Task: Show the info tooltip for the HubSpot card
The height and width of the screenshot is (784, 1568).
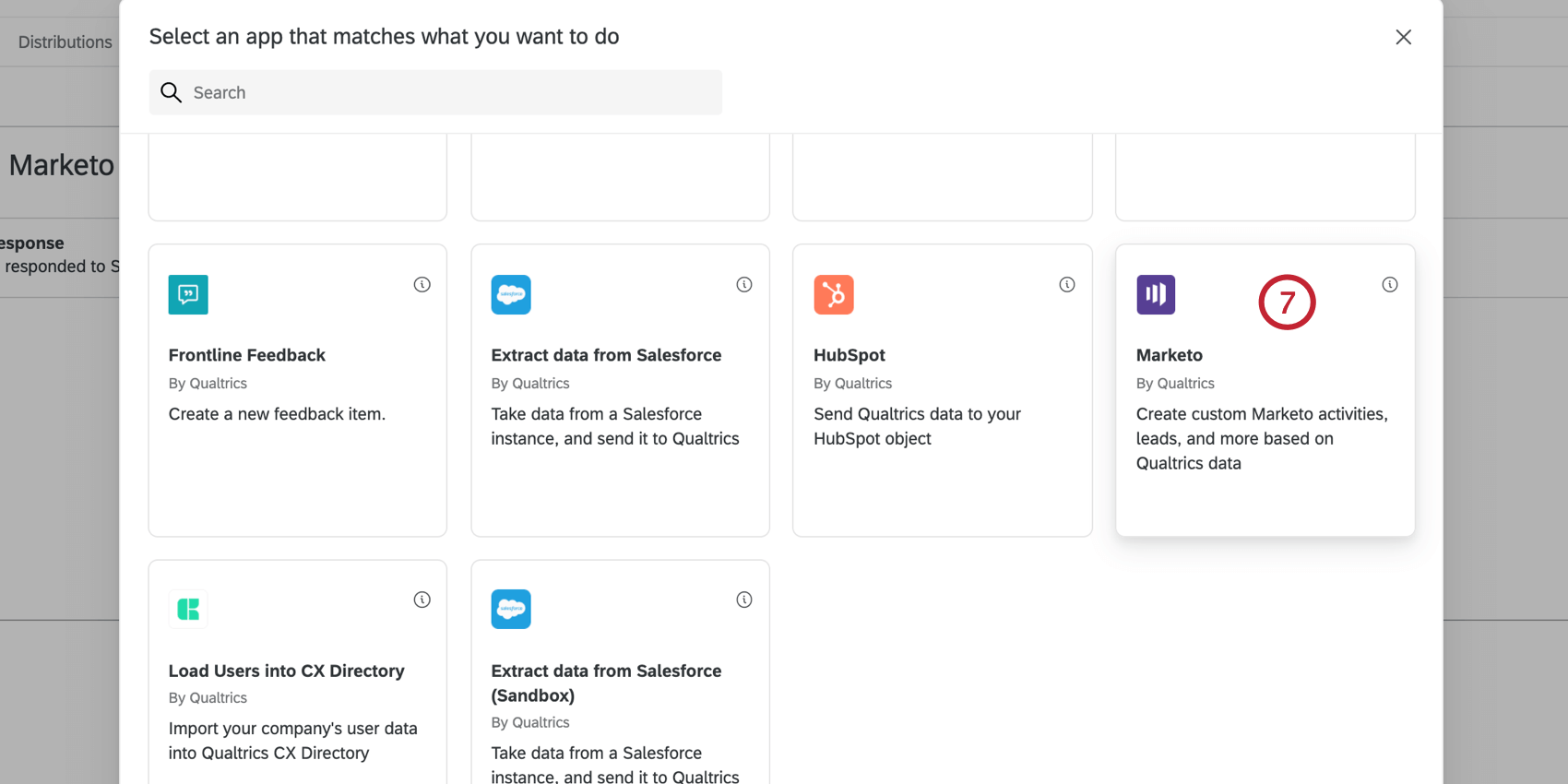Action: 1067,285
